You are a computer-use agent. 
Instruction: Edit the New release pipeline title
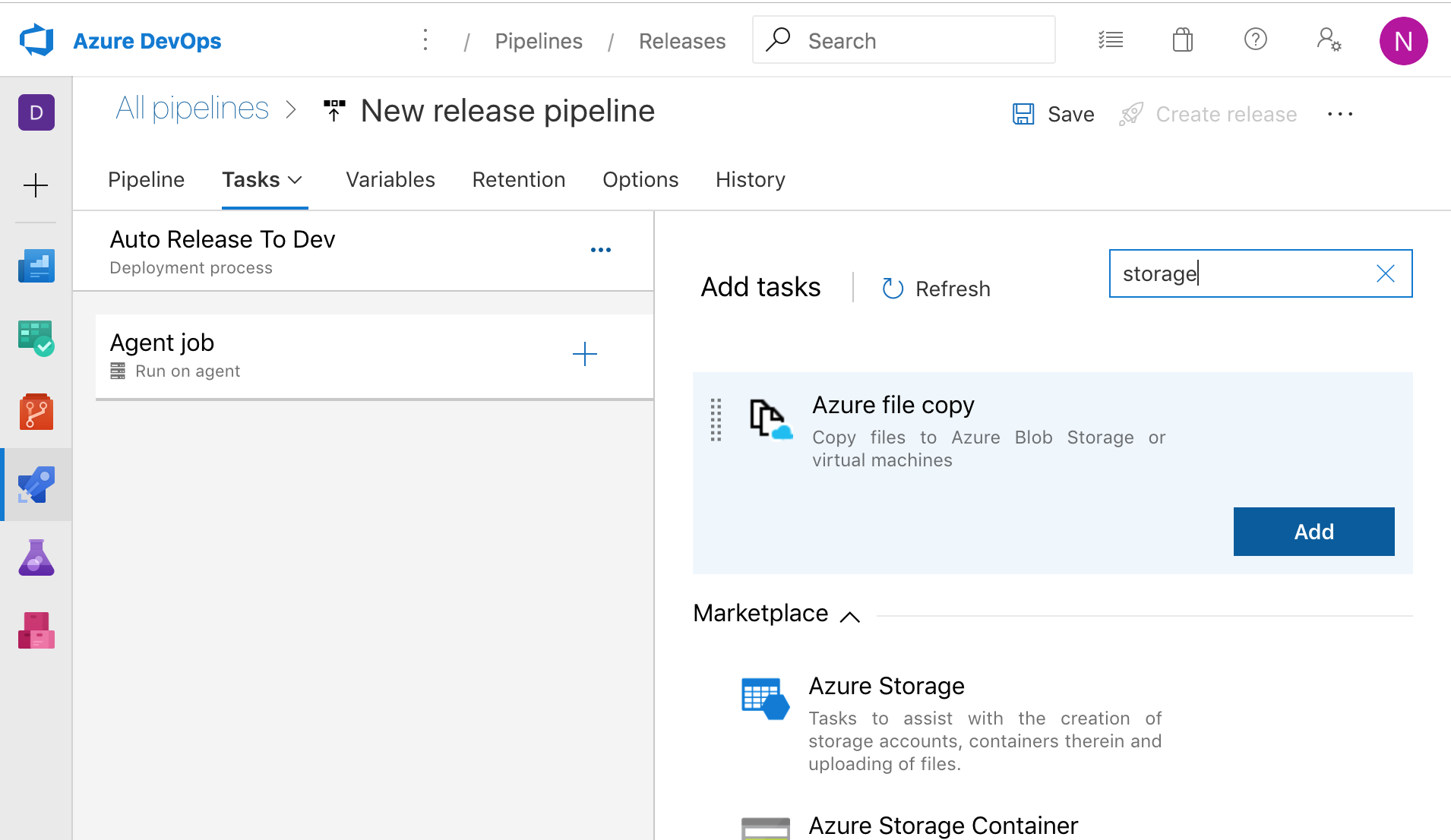(507, 111)
